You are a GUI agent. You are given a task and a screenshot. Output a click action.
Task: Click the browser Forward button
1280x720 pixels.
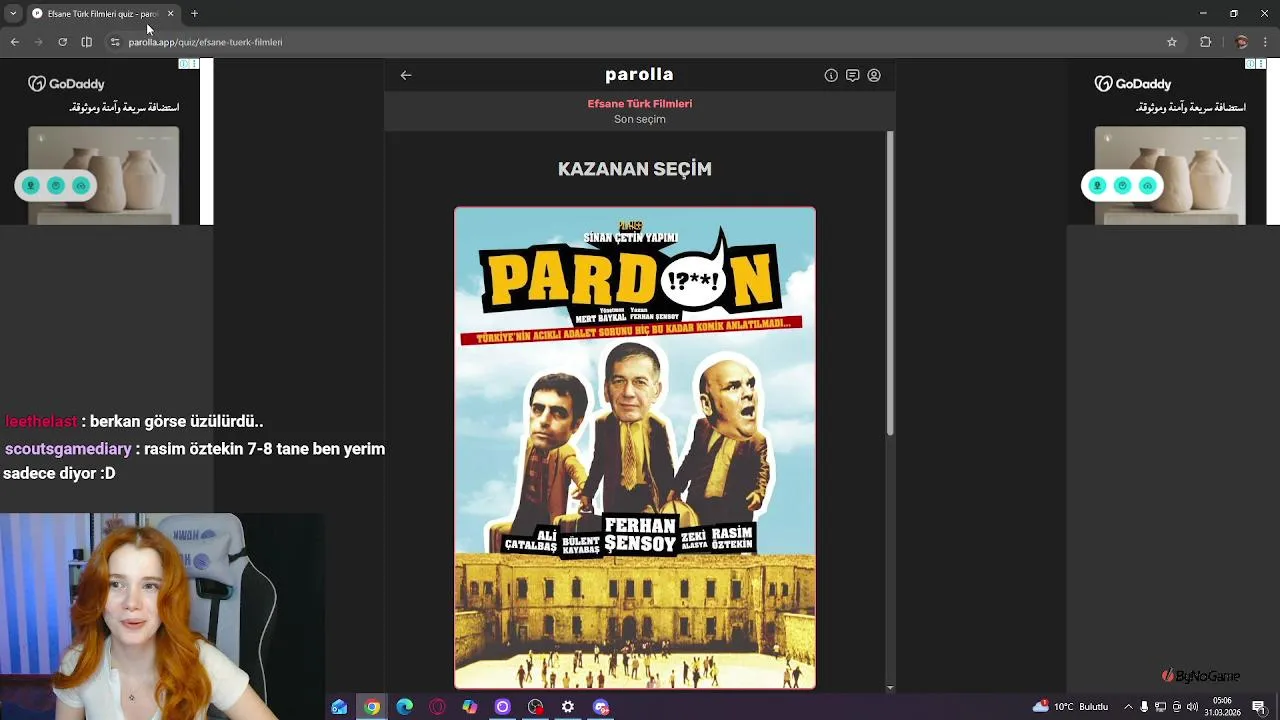[38, 42]
